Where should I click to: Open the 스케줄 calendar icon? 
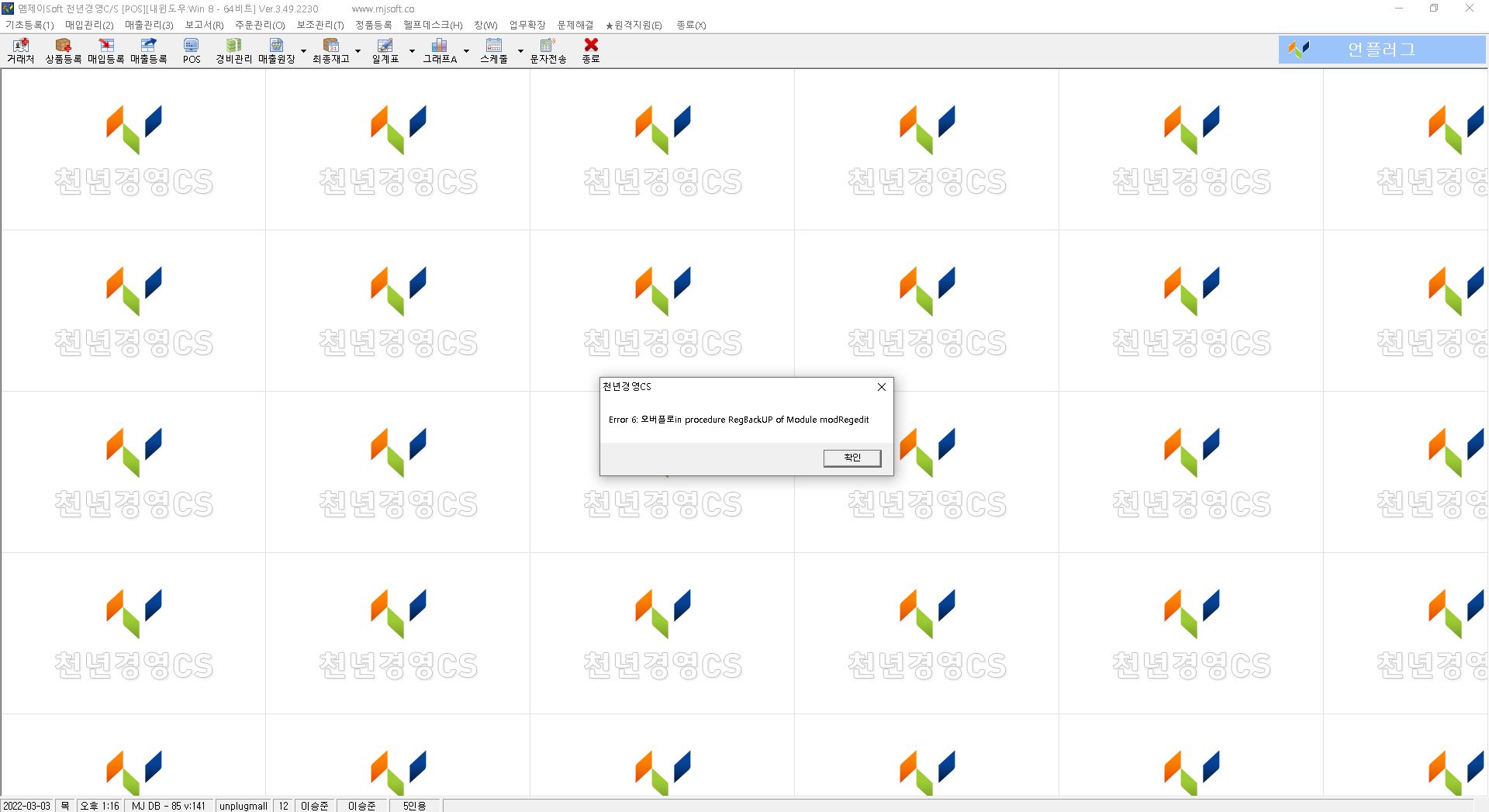pos(494,51)
